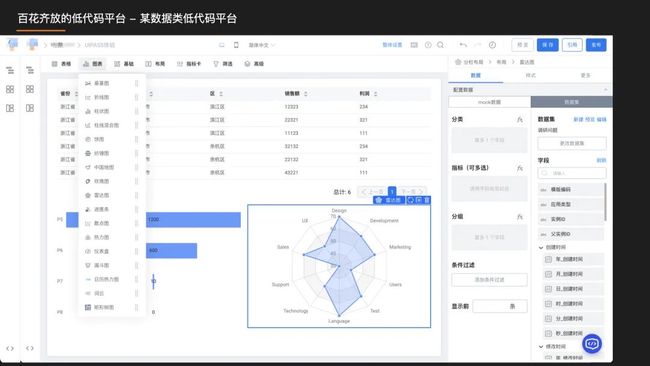The image size is (650, 366).
Task: Open the 基础 component group
Action: [x=124, y=64]
